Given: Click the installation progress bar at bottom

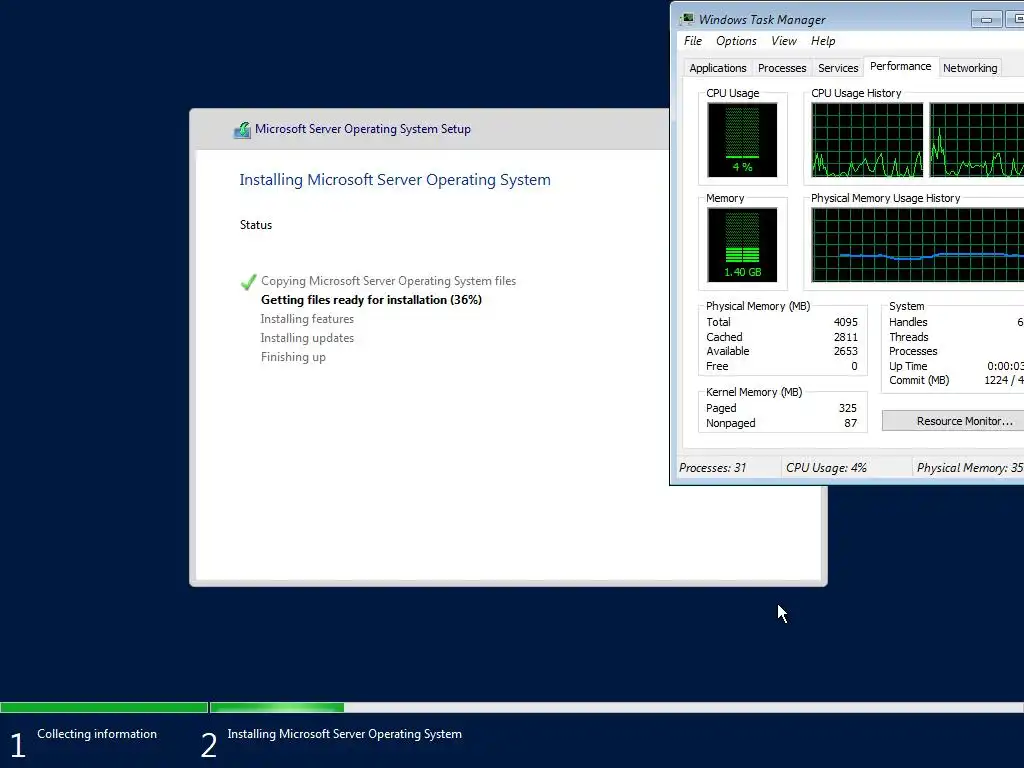Looking at the screenshot, I should point(512,707).
